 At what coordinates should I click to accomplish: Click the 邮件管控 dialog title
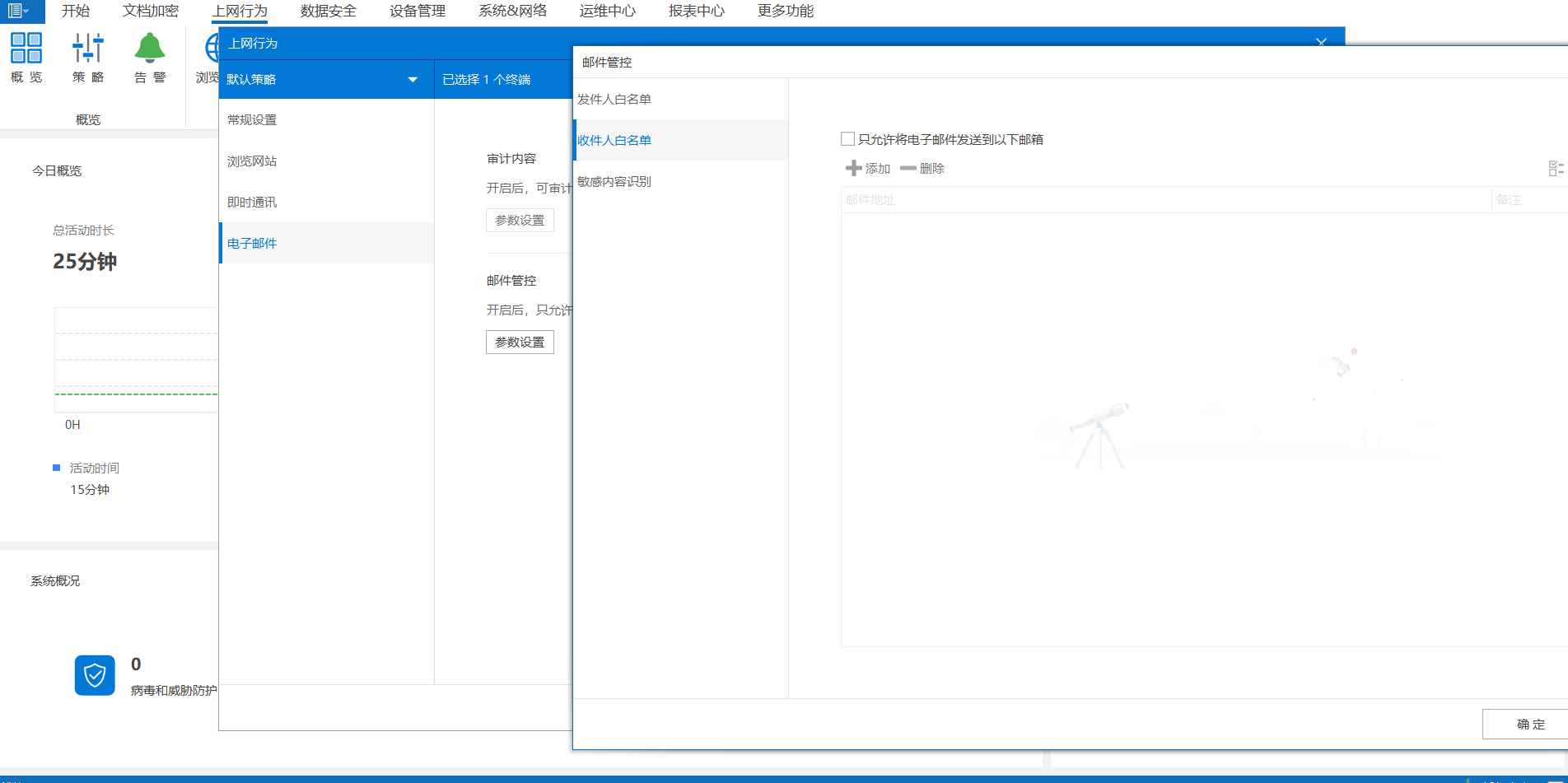607,62
